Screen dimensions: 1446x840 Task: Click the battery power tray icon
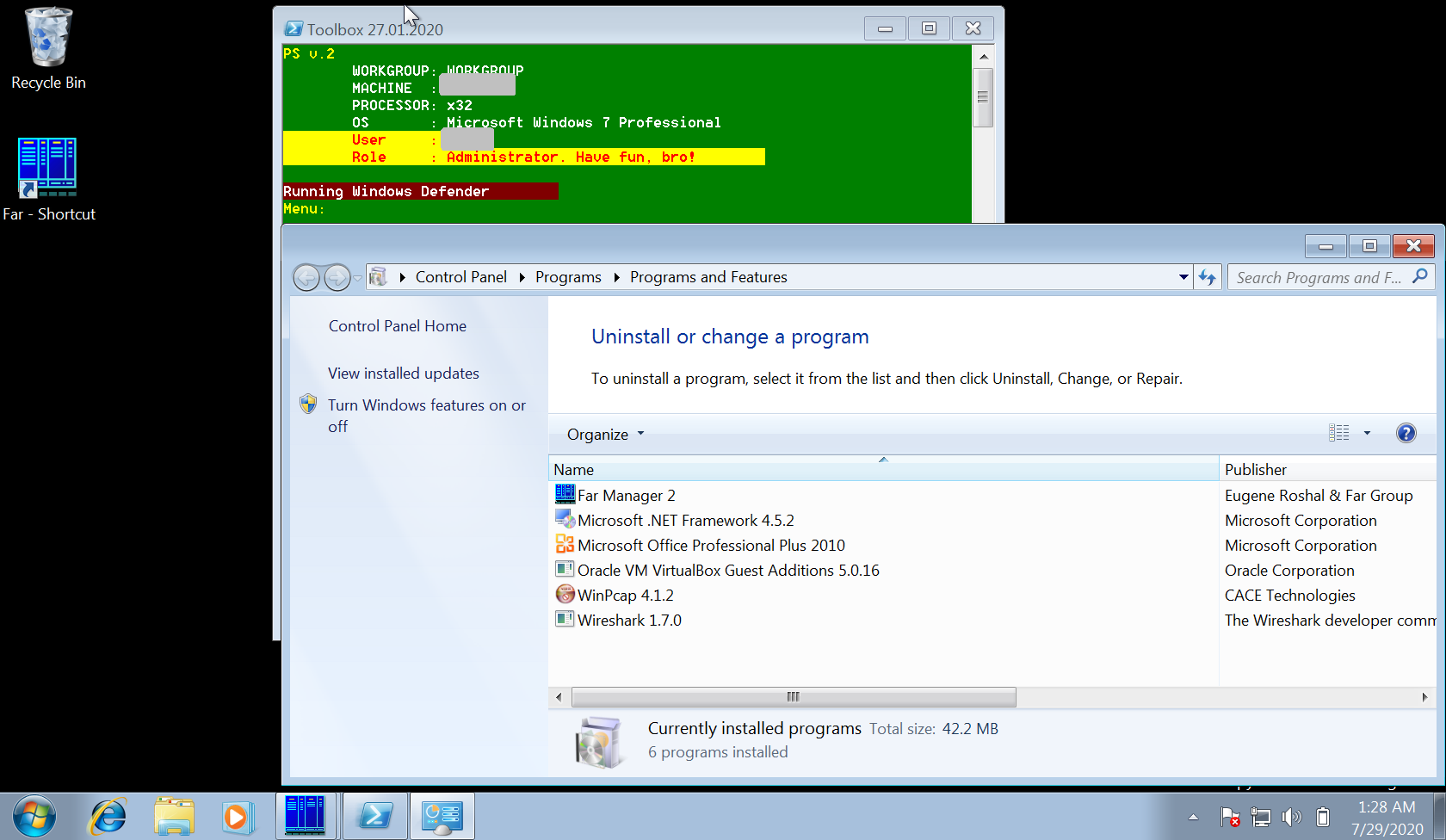click(x=1323, y=817)
